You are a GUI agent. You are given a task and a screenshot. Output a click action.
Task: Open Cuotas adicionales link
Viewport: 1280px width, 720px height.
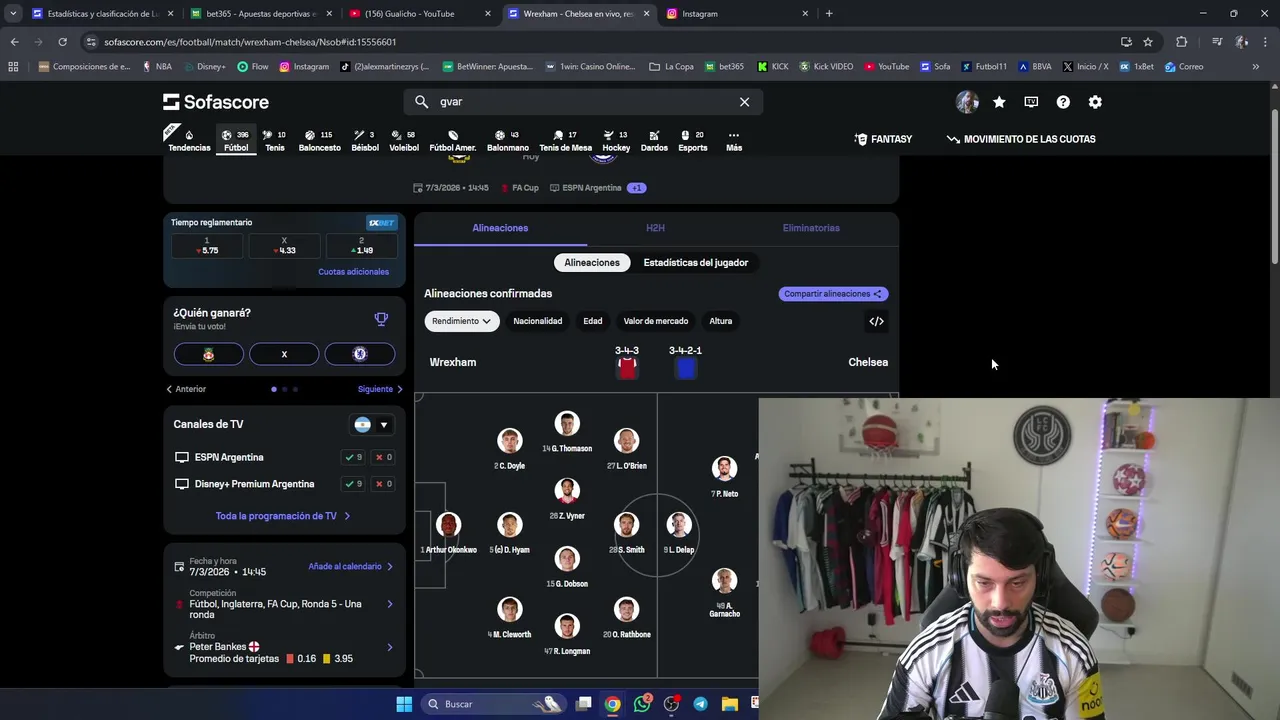(353, 272)
